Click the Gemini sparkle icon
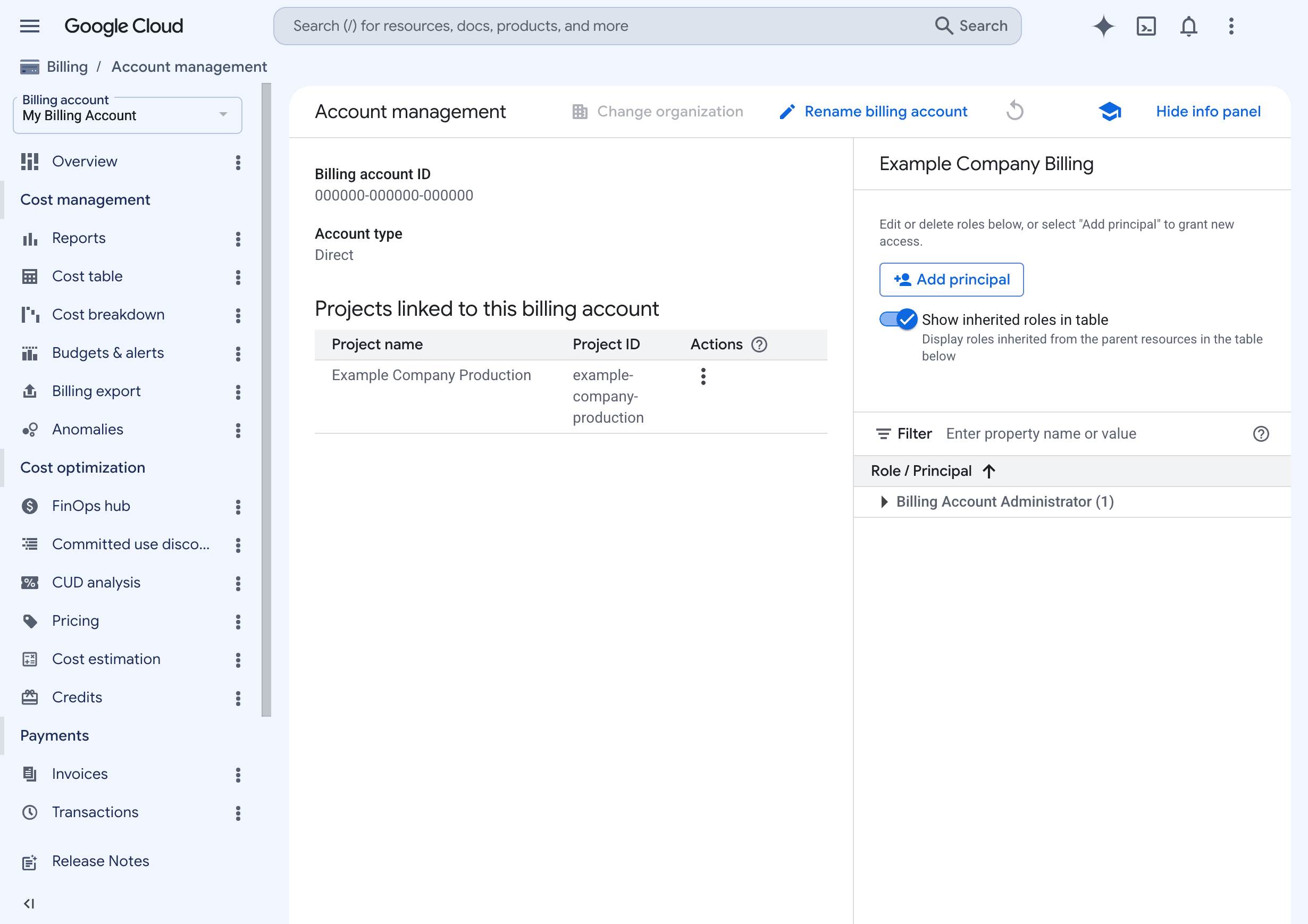 (1103, 26)
